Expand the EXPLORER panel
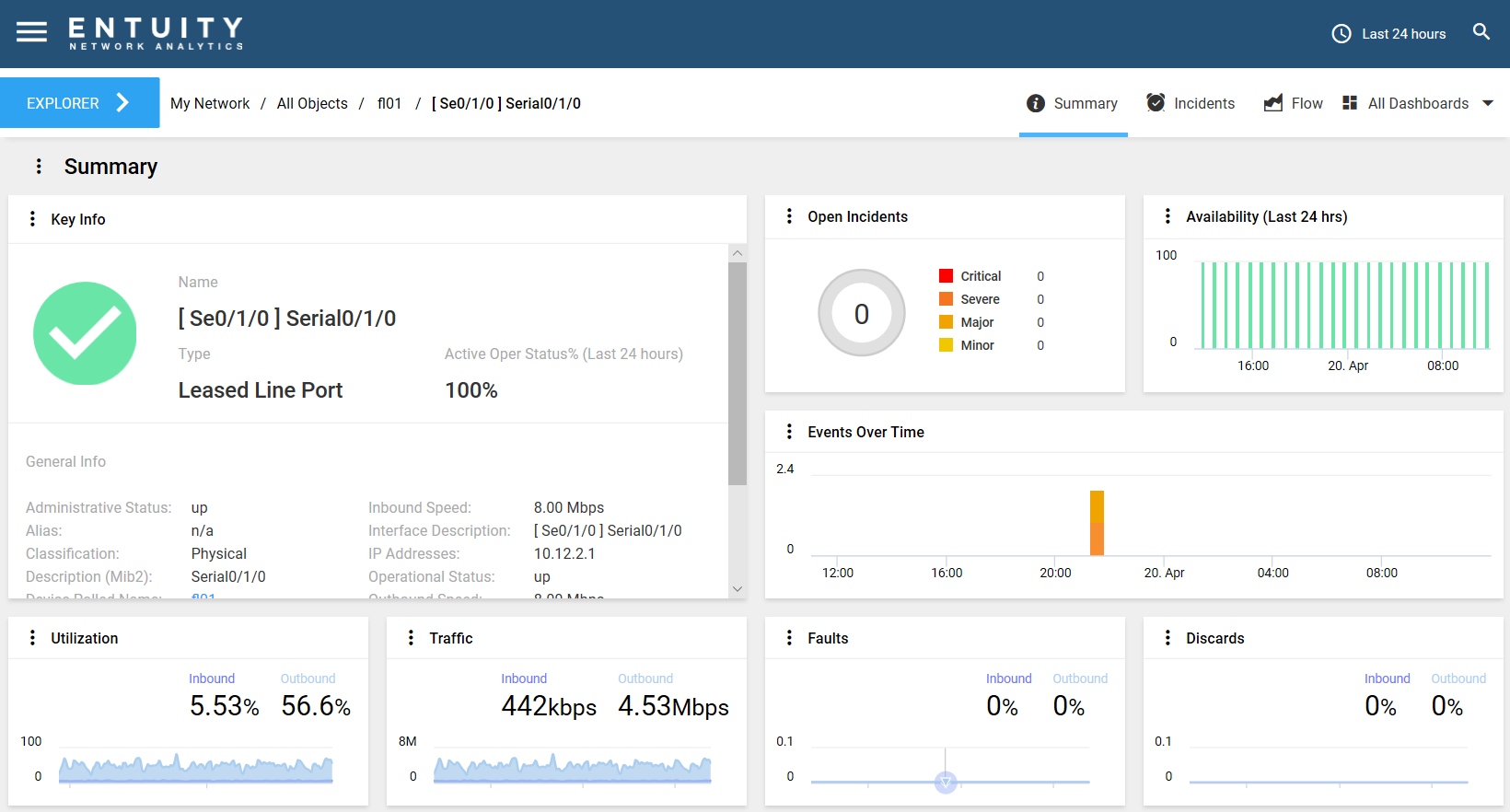The width and height of the screenshot is (1510, 812). pyautogui.click(x=79, y=103)
